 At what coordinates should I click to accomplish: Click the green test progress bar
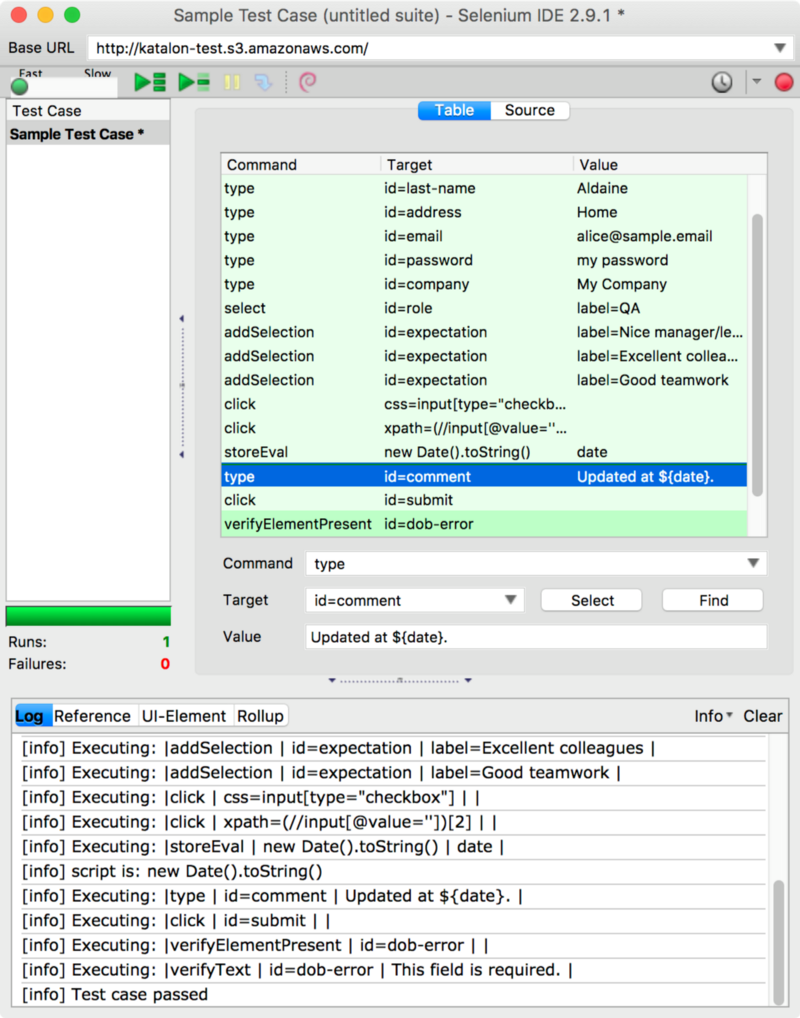(x=88, y=615)
